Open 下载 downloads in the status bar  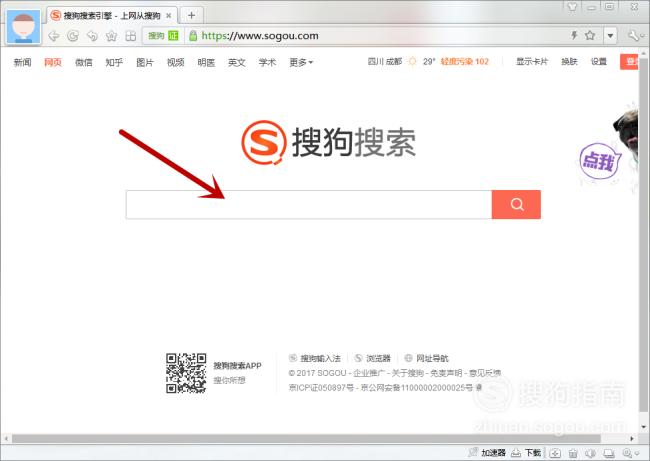526,453
